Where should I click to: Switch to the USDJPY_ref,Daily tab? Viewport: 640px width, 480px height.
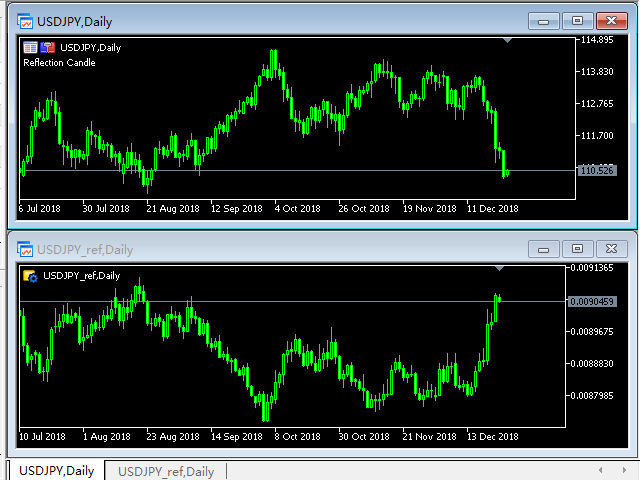click(x=166, y=471)
